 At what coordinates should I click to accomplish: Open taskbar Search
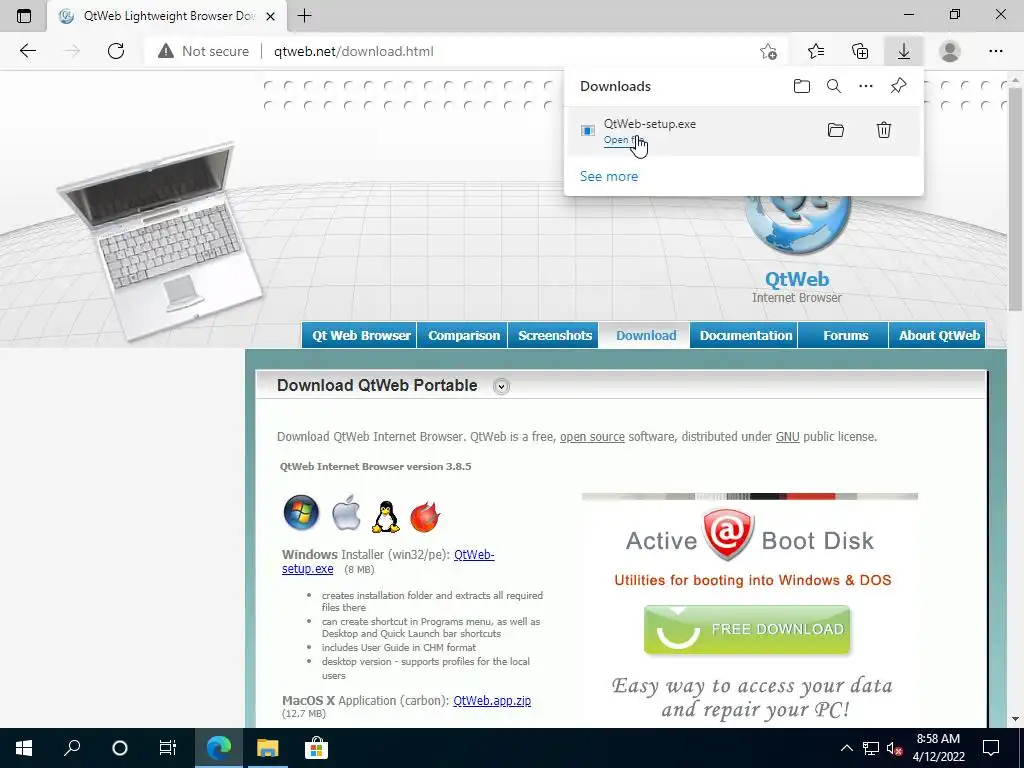[x=72, y=748]
